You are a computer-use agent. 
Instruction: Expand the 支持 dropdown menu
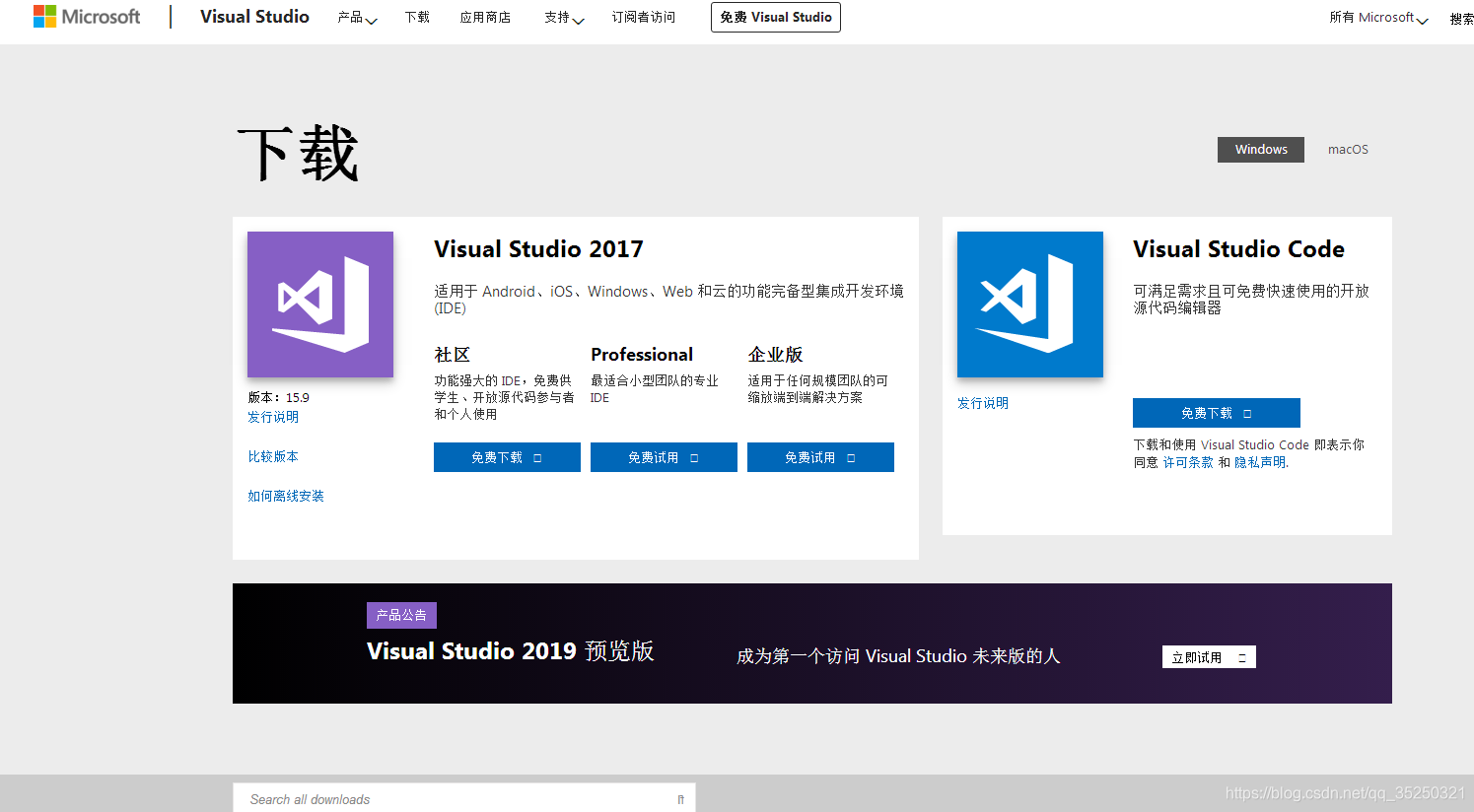tap(564, 18)
